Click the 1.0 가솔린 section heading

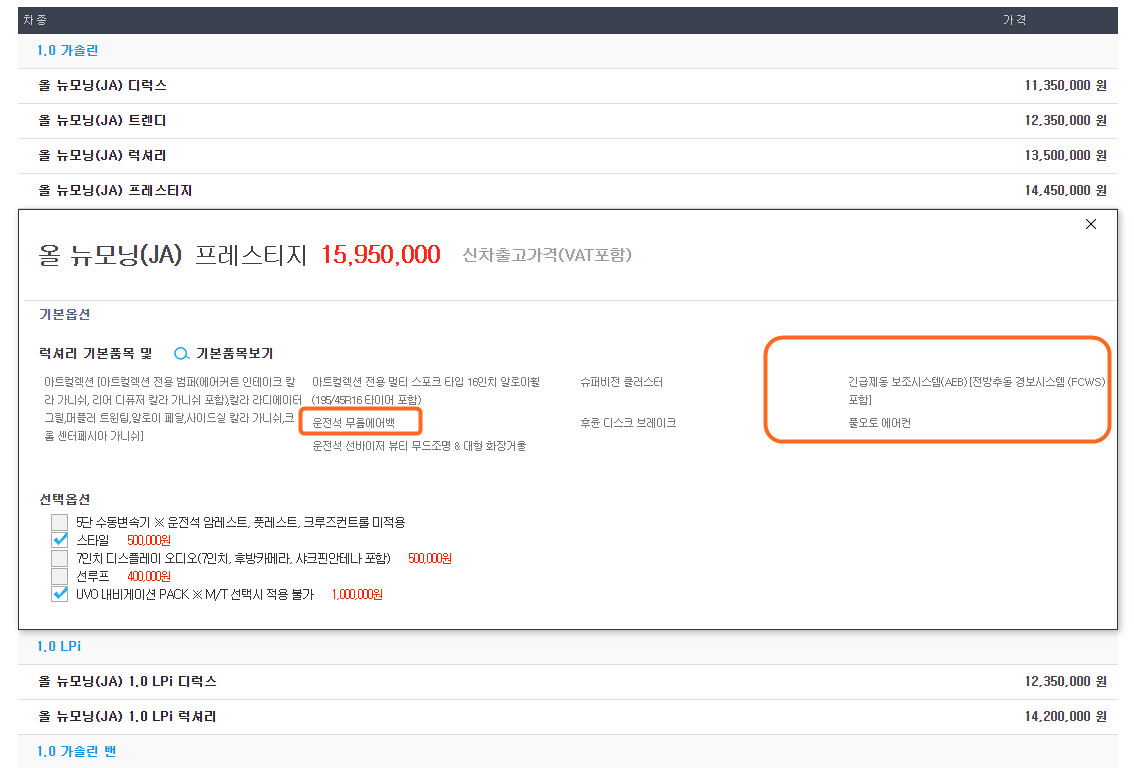67,51
